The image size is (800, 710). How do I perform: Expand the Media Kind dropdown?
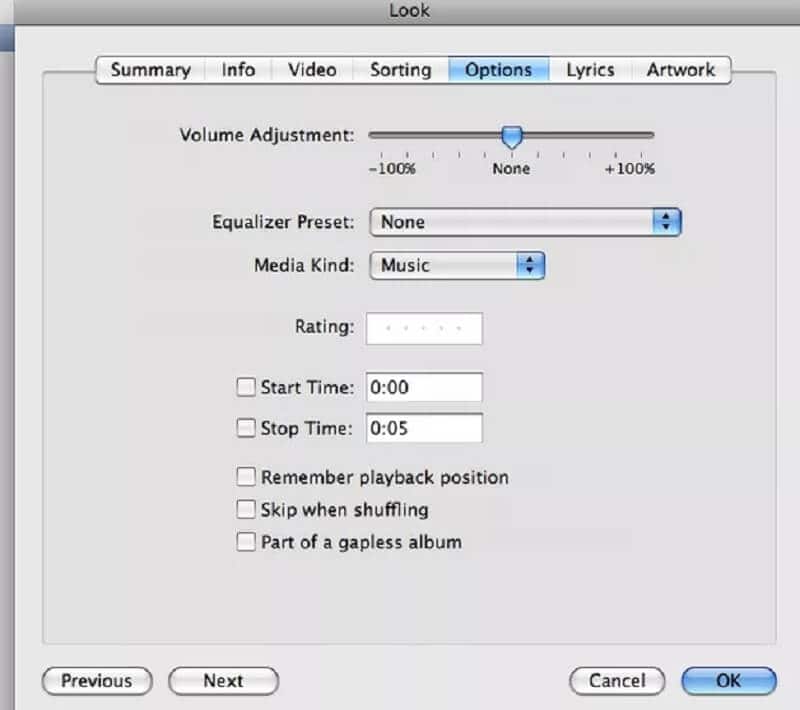click(x=457, y=266)
